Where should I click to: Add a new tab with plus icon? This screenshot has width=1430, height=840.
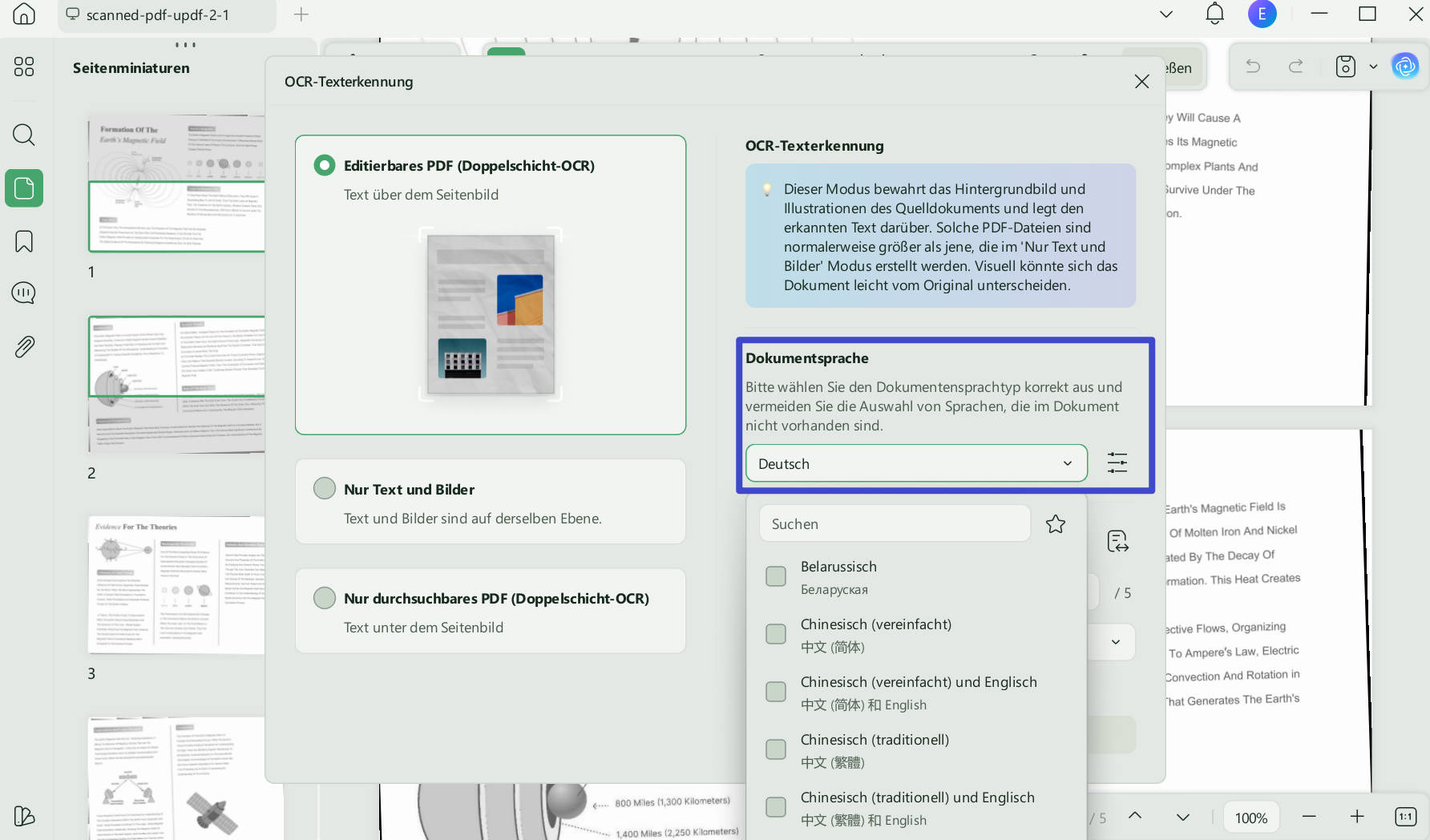click(x=301, y=14)
